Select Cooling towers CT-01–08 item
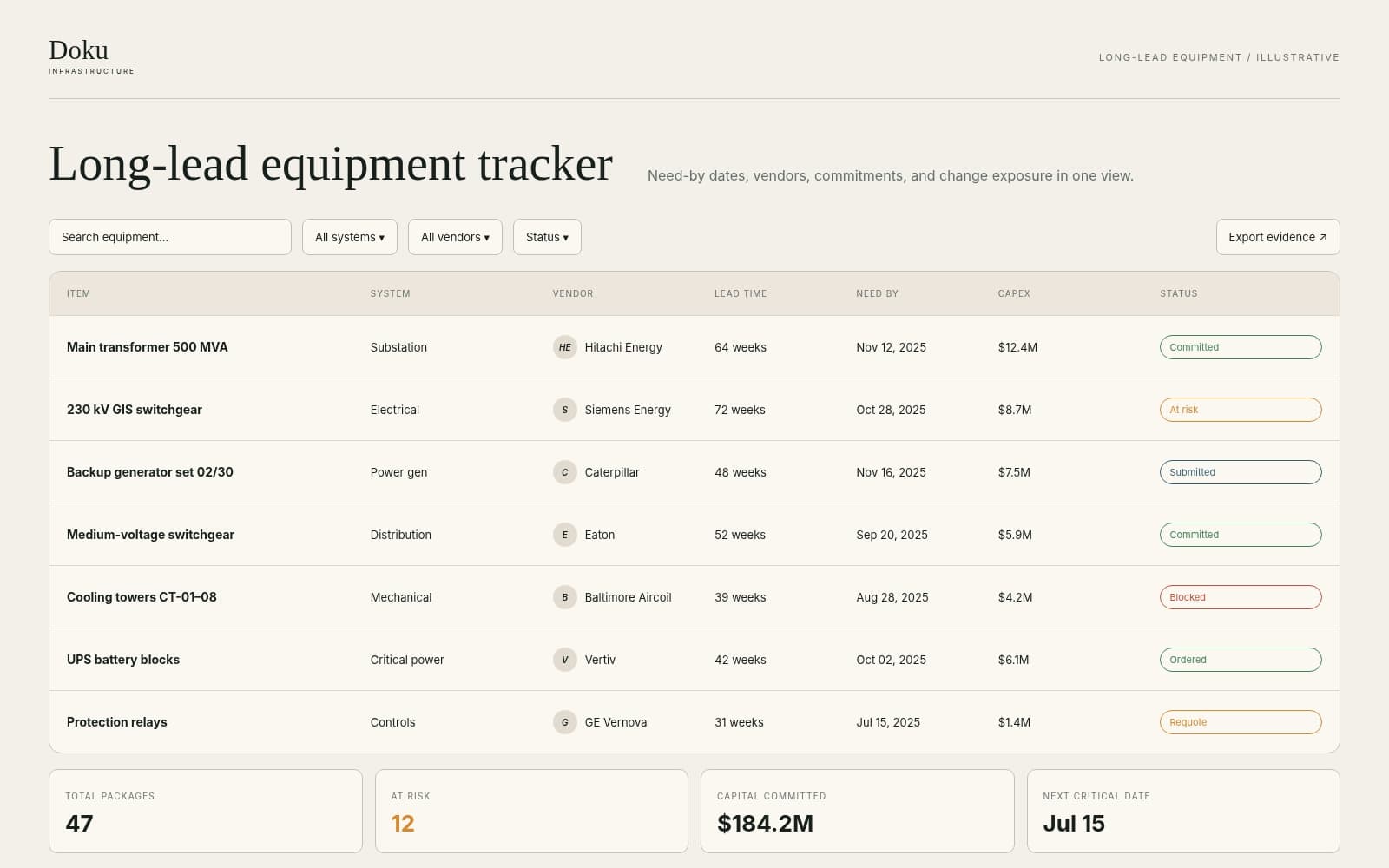The height and width of the screenshot is (868, 1389). (x=142, y=597)
